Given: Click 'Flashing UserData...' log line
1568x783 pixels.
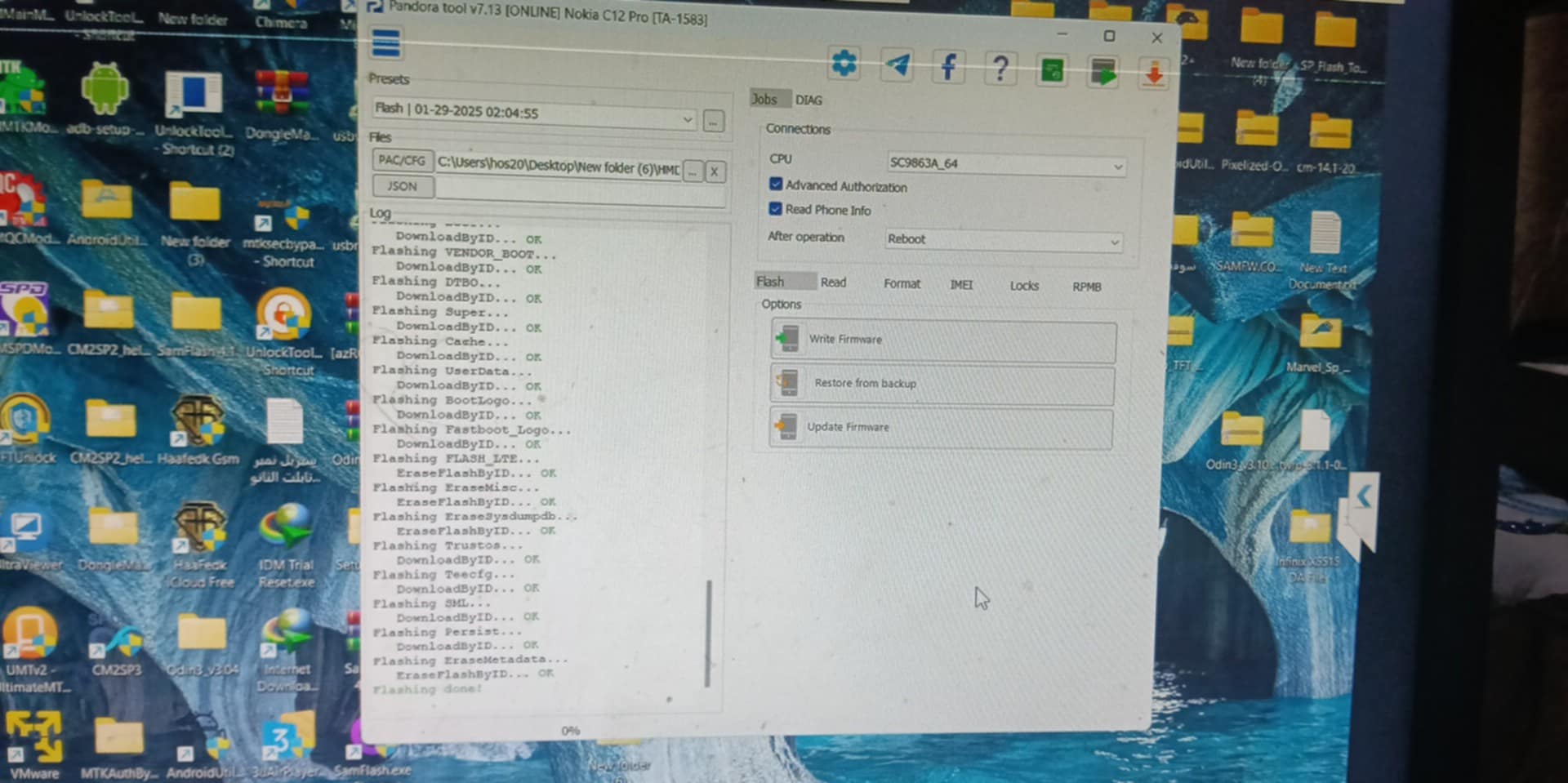Looking at the screenshot, I should click(452, 371).
